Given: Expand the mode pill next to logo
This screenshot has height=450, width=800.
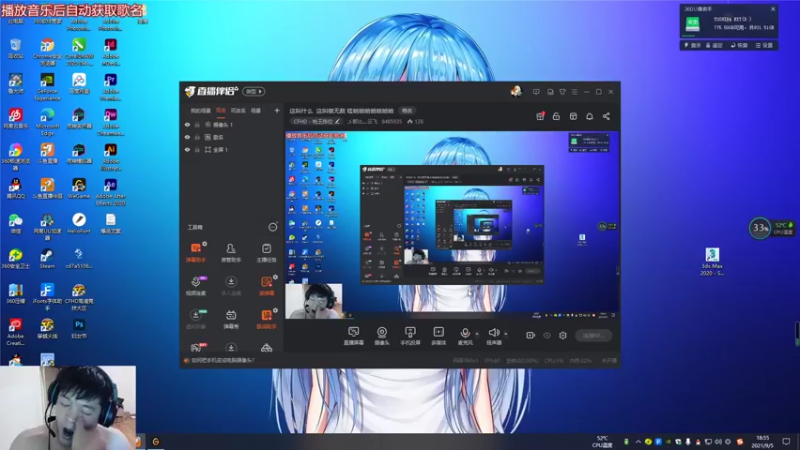Looking at the screenshot, I should 254,91.
